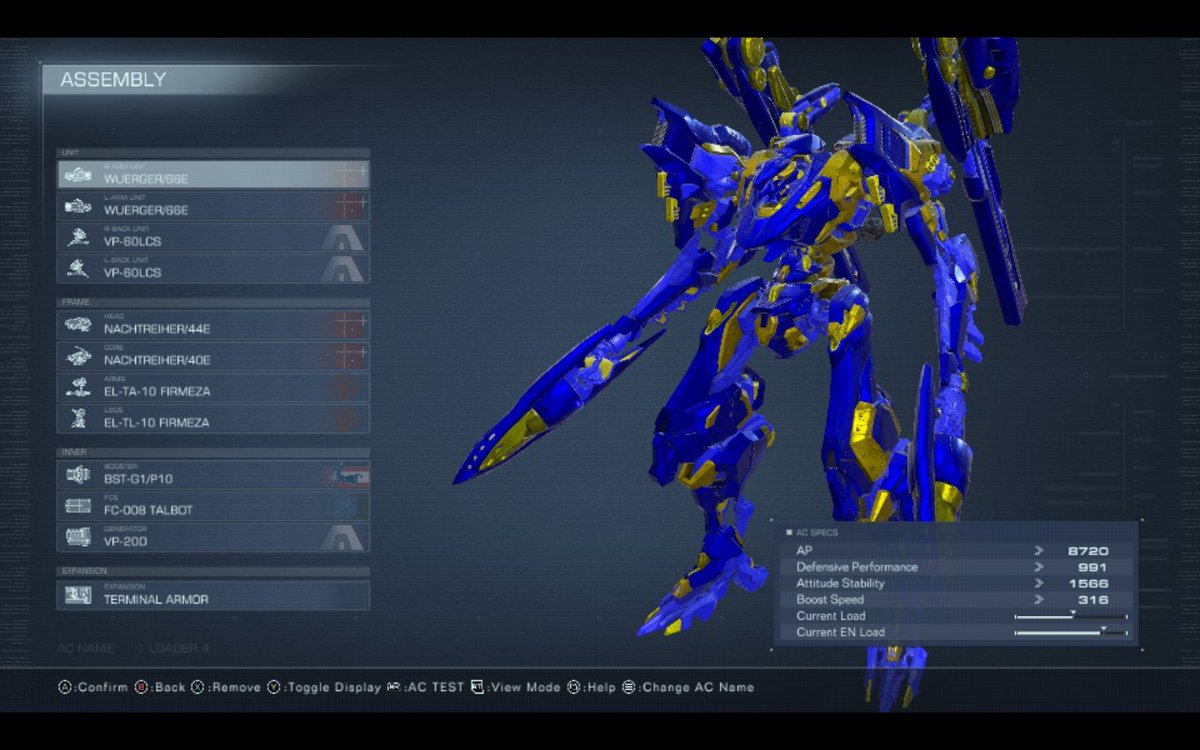
Task: Select the Core NACHTREIHER/40E slot
Action: pos(213,355)
